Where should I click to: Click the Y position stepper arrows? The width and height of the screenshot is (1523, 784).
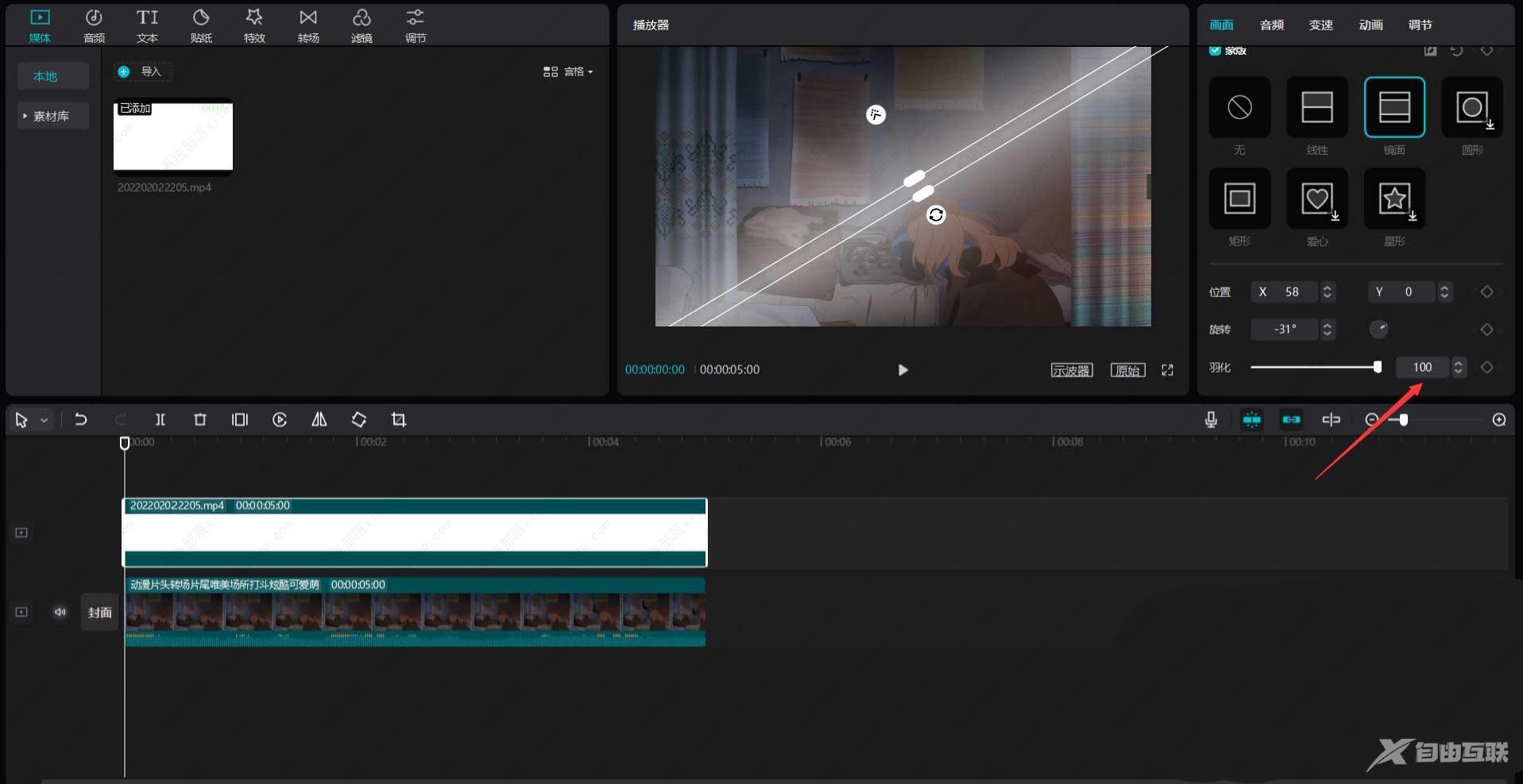pyautogui.click(x=1444, y=292)
